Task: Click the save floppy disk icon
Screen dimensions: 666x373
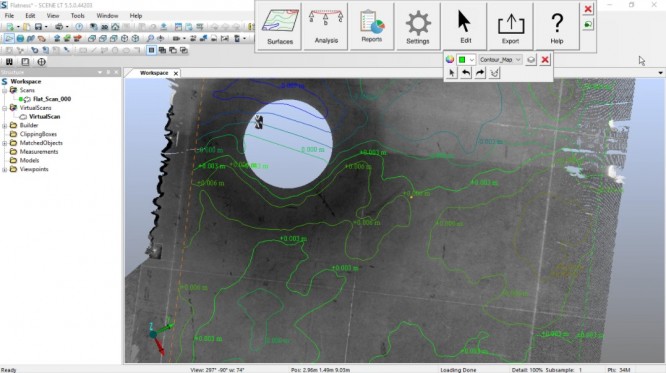Action: coord(38,27)
